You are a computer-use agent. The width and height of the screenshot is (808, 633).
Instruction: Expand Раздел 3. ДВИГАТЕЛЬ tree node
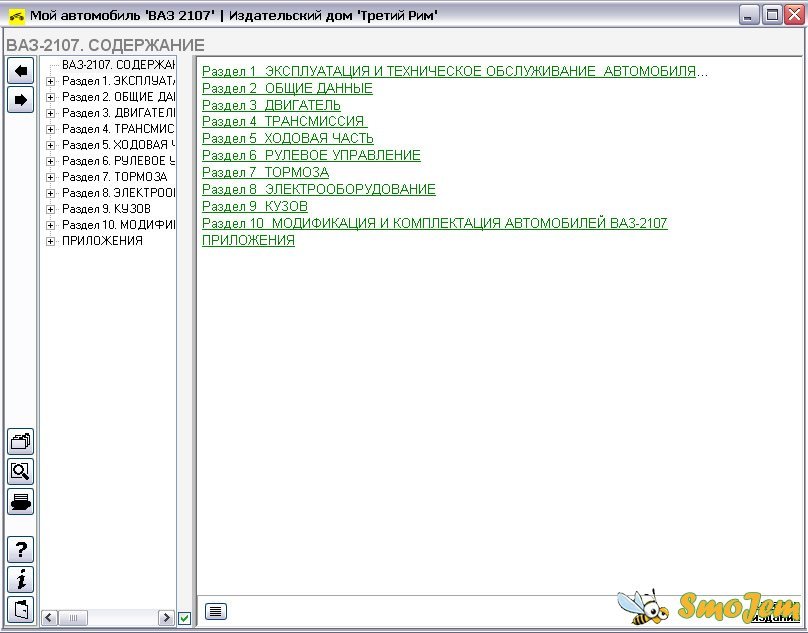(x=50, y=113)
